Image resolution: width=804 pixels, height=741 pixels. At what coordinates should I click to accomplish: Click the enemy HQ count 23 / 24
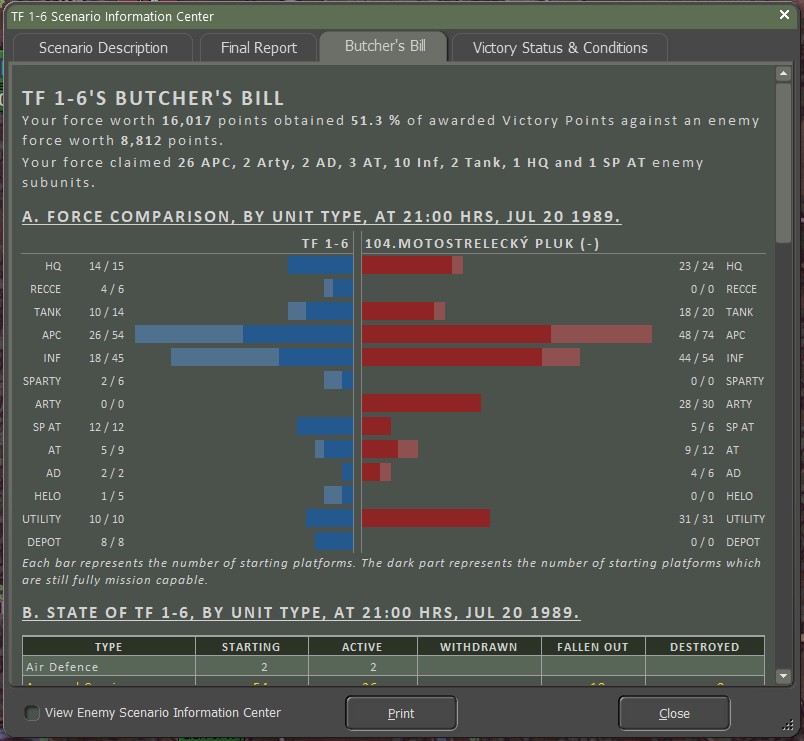tap(696, 266)
